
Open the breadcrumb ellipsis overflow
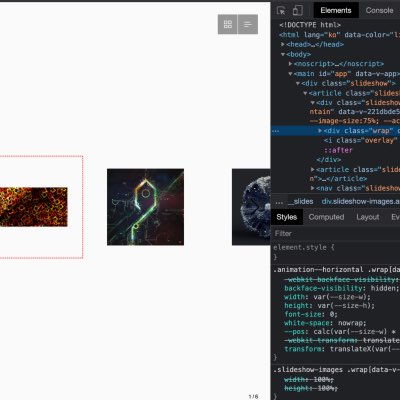279,201
